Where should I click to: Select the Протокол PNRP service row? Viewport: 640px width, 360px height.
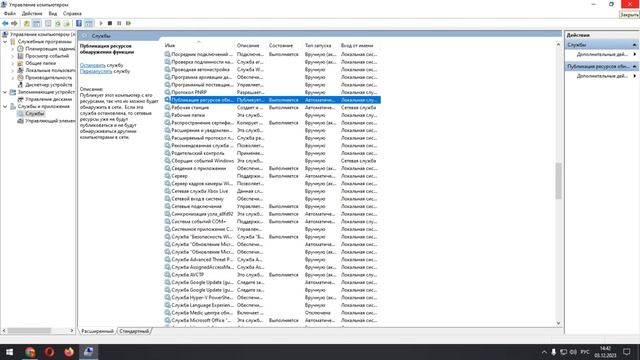click(272, 92)
